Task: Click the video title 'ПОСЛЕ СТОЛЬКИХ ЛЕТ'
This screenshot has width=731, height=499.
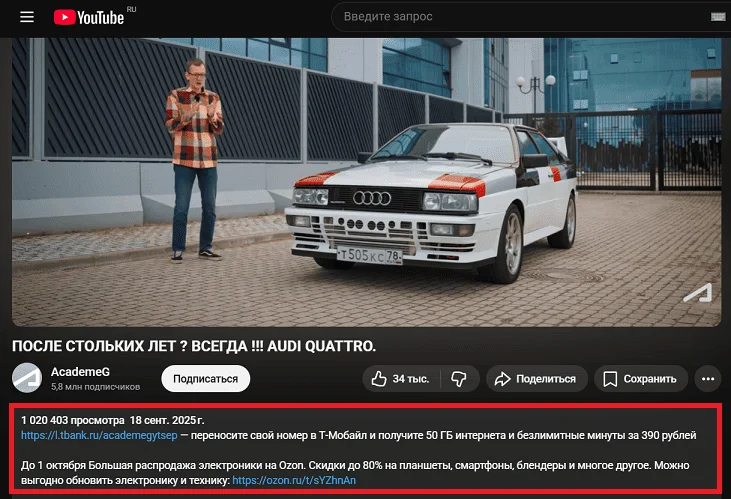Action: point(194,346)
